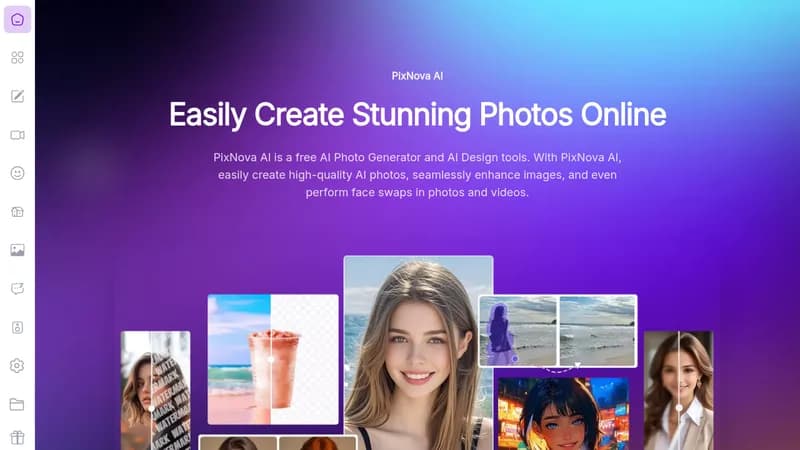
Task: Click the smiling woman beach portrait
Action: coord(418,353)
